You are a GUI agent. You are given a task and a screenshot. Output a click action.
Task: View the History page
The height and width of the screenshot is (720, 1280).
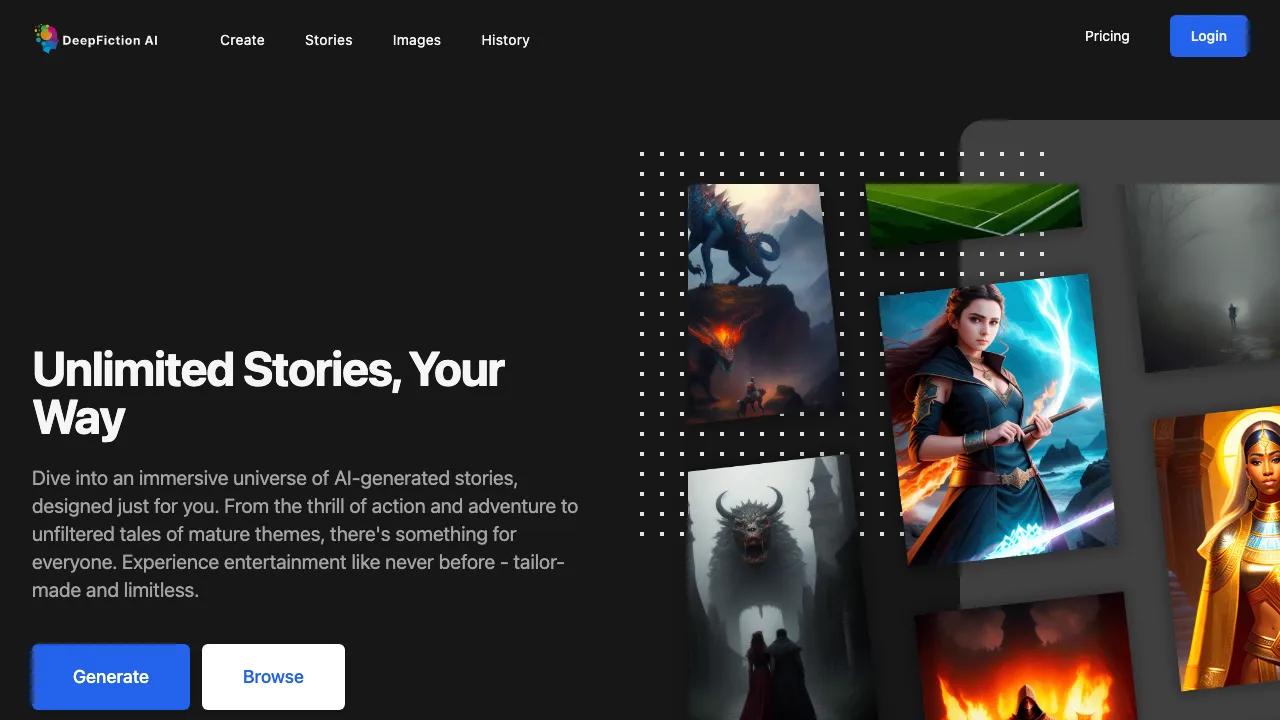point(505,40)
